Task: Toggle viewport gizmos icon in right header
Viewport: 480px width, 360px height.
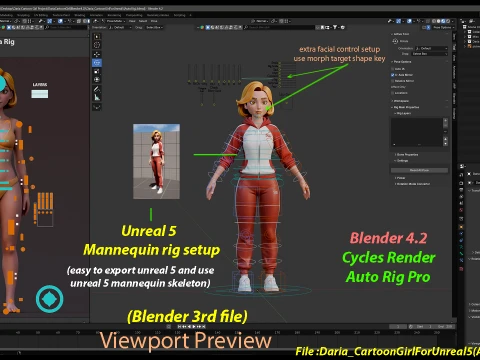Action: (x=399, y=21)
